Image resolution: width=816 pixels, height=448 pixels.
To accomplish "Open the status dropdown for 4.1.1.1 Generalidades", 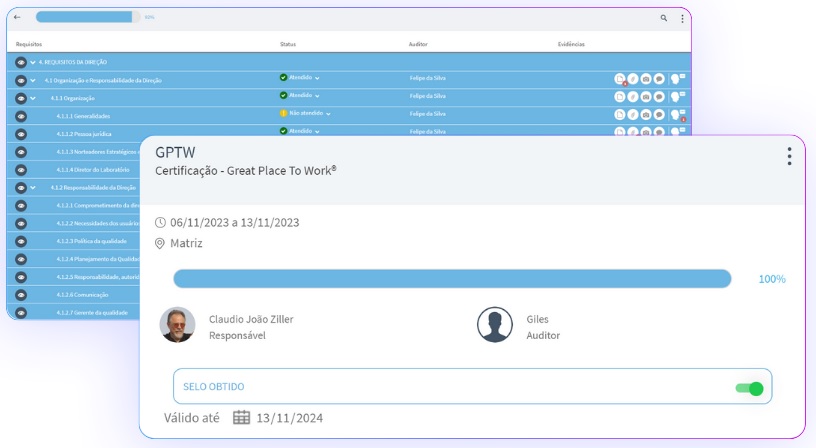I will coord(328,114).
